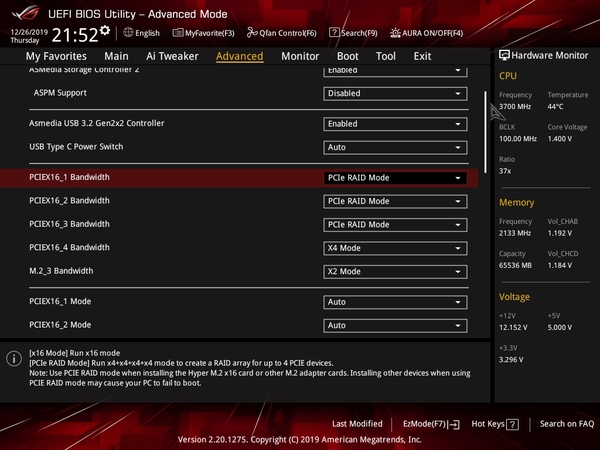Screen dimensions: 600x450
Task: Click the info icon beside help text
Action: [14, 359]
